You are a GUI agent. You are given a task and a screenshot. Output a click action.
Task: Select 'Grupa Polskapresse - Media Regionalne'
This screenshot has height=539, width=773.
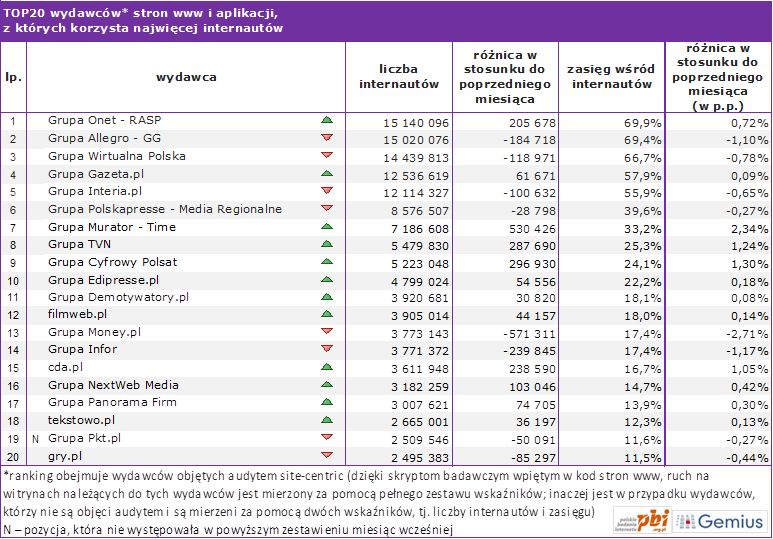165,209
